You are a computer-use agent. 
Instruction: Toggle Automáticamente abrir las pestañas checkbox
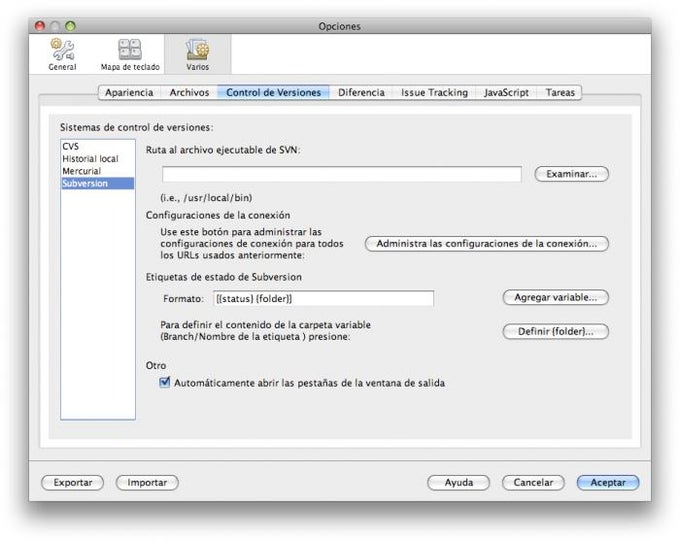[x=165, y=382]
